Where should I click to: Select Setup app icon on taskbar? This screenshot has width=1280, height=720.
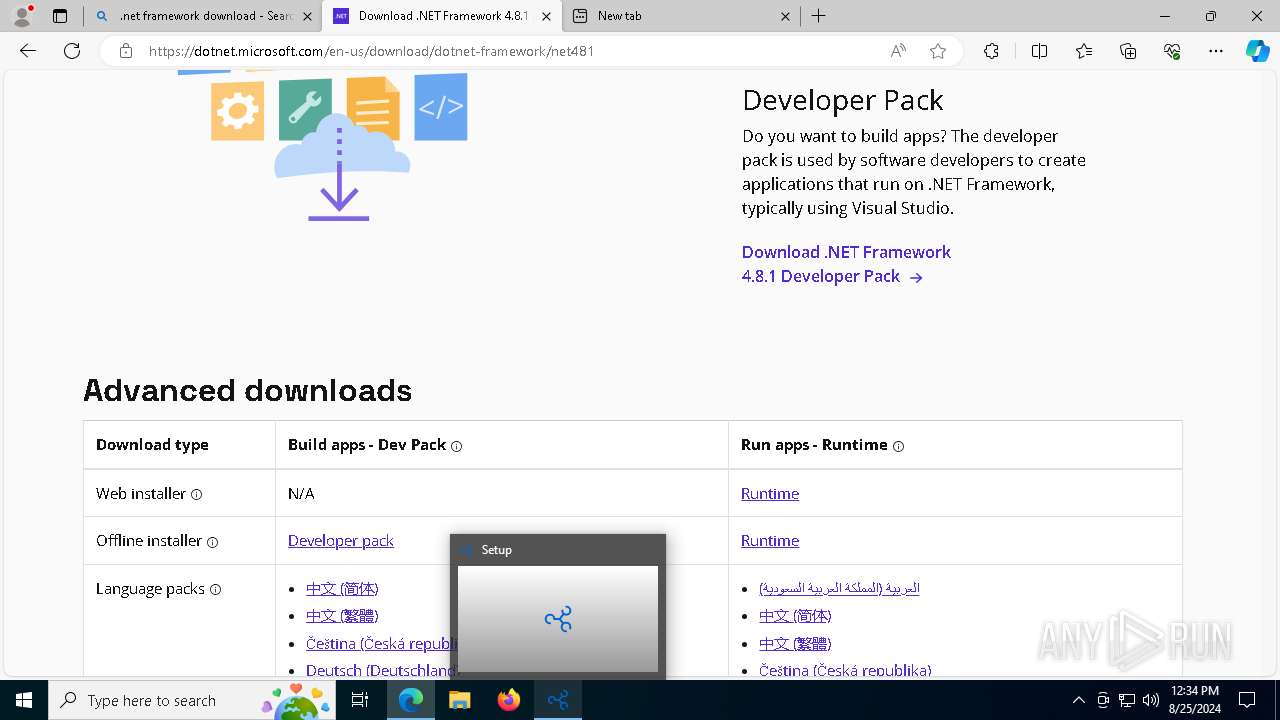click(558, 700)
